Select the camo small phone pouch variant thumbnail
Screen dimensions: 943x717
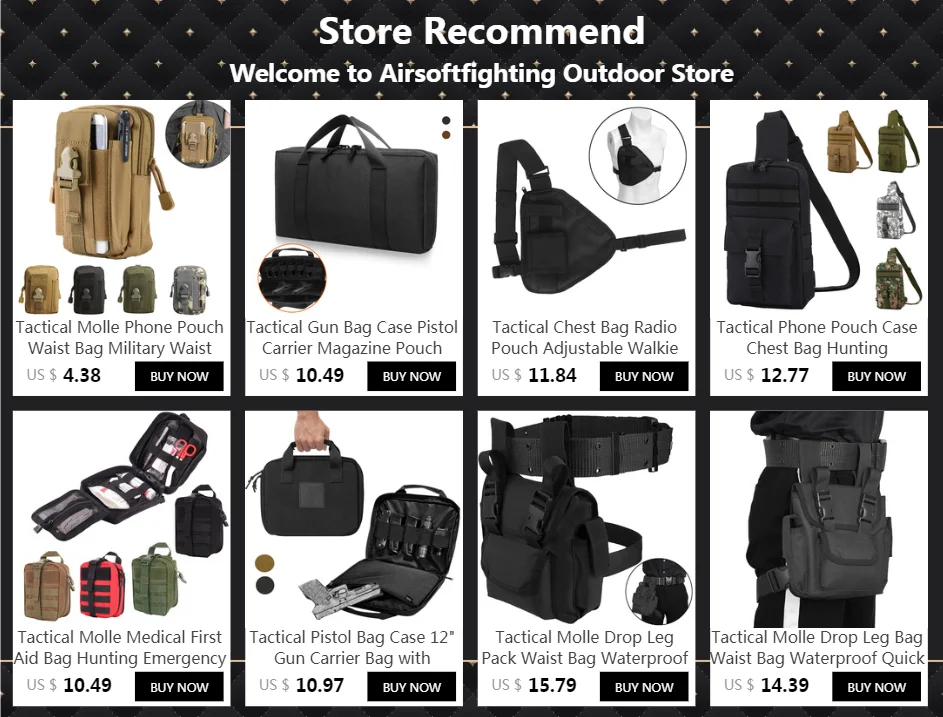(x=191, y=291)
